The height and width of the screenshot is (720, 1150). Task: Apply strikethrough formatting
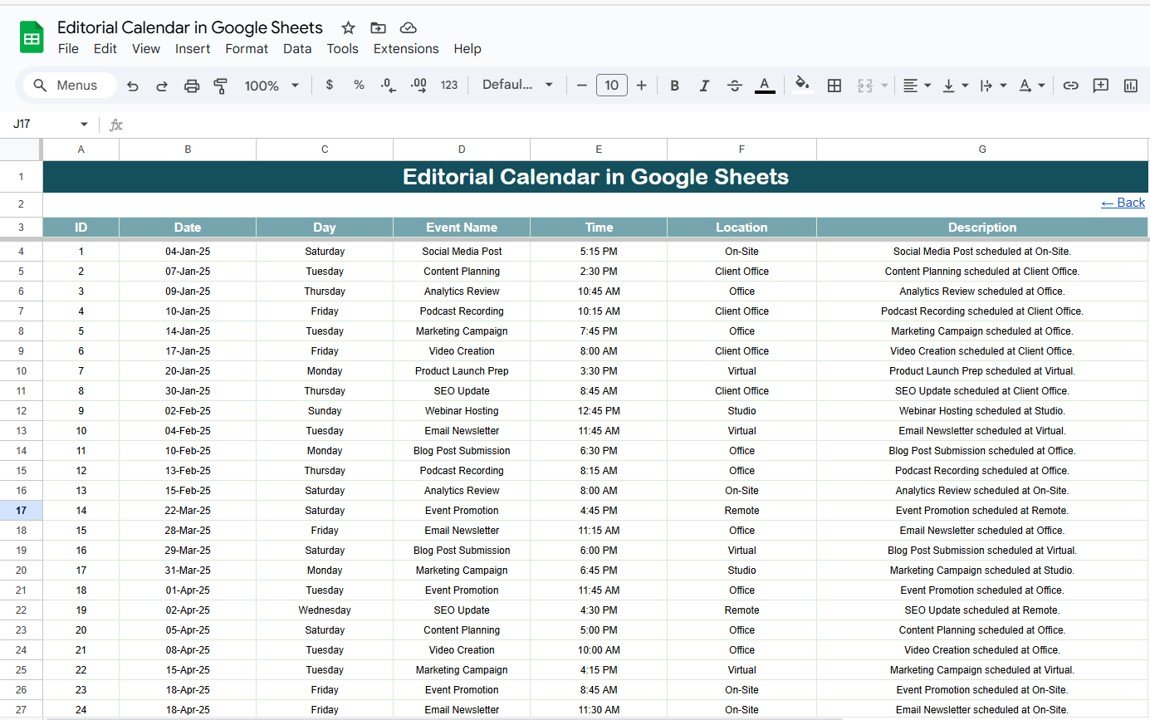734,86
